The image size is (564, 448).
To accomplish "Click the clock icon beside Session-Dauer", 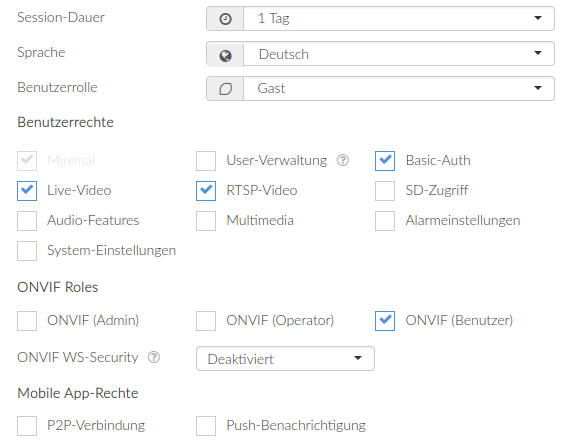I will pyautogui.click(x=225, y=19).
